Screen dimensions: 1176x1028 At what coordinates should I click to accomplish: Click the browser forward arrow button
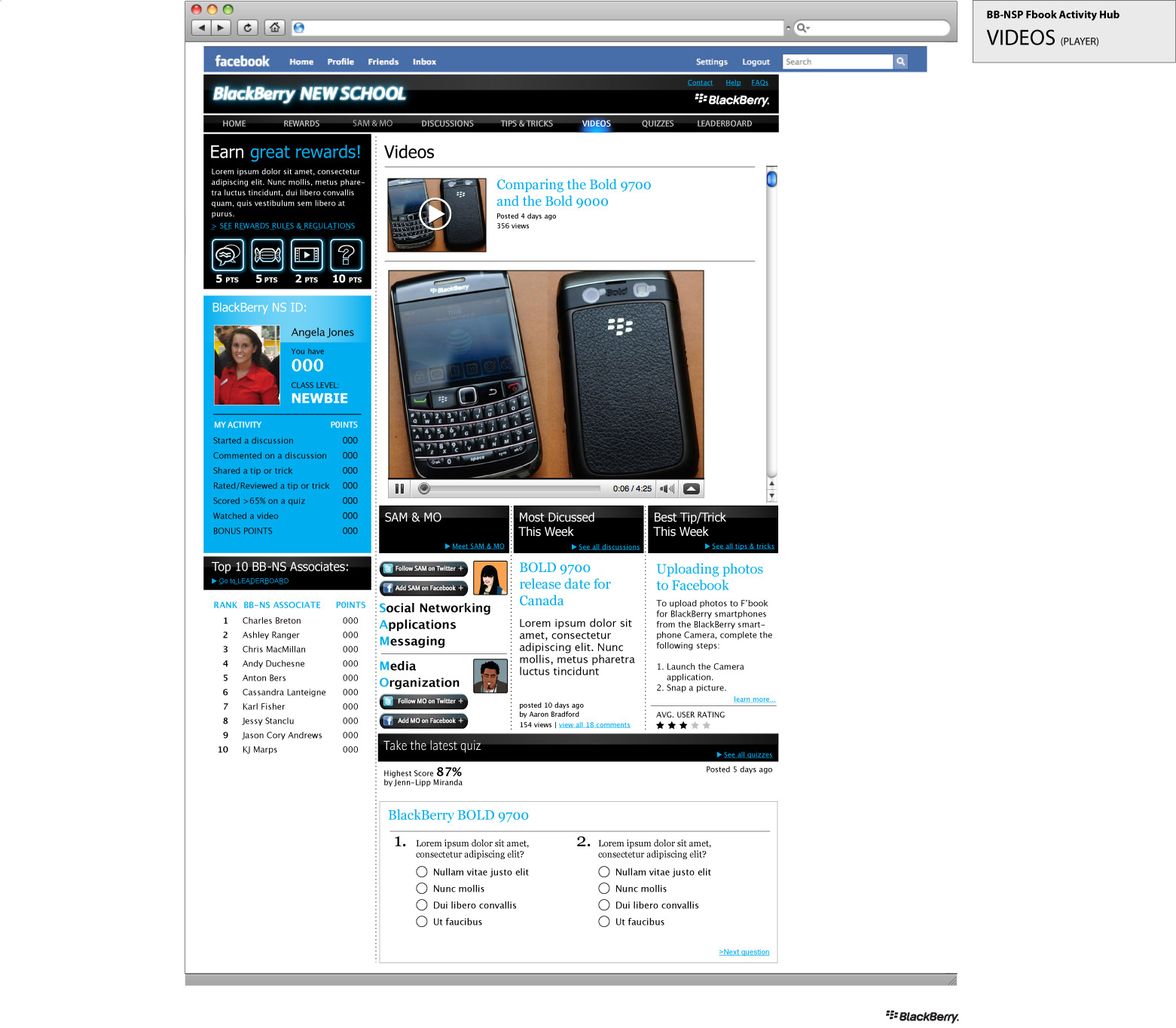click(x=221, y=28)
